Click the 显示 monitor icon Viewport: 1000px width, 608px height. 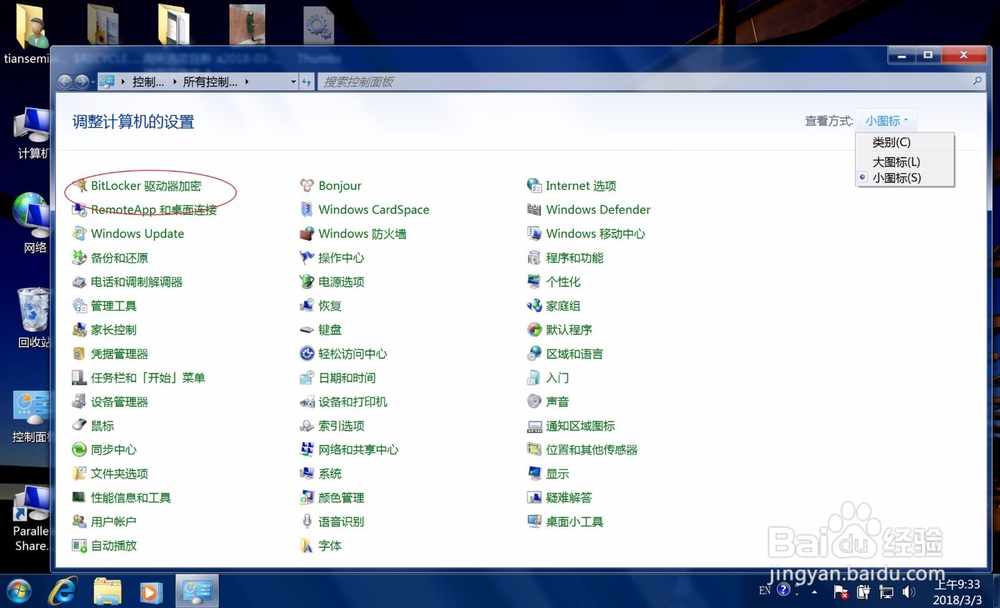click(x=534, y=473)
